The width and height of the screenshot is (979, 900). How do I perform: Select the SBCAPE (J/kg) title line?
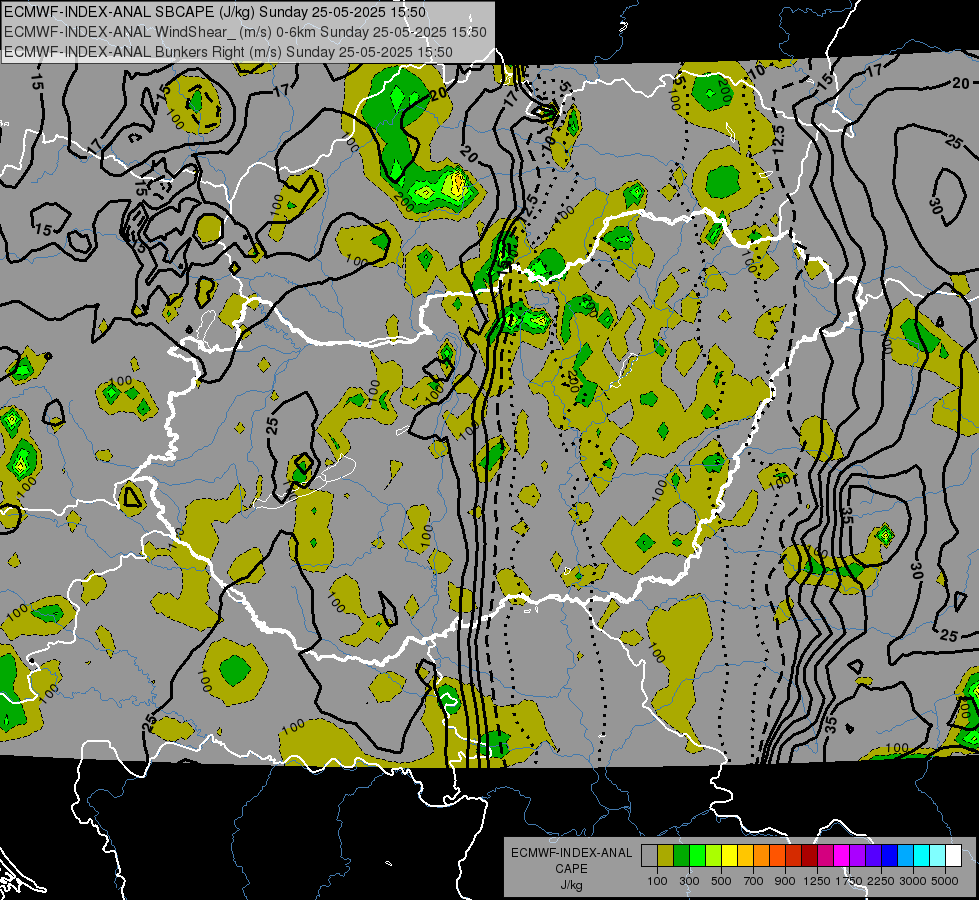pos(215,12)
